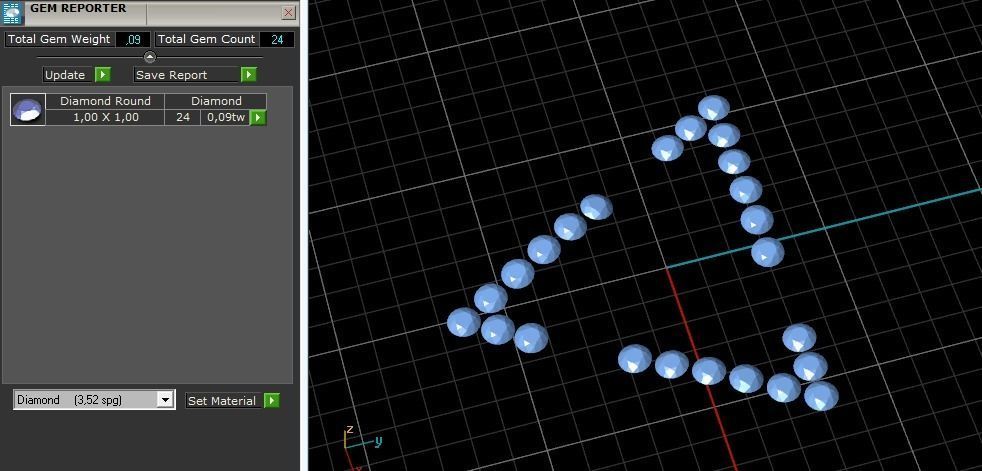Image resolution: width=982 pixels, height=471 pixels.
Task: Click the Total Gem Count label
Action: point(206,39)
